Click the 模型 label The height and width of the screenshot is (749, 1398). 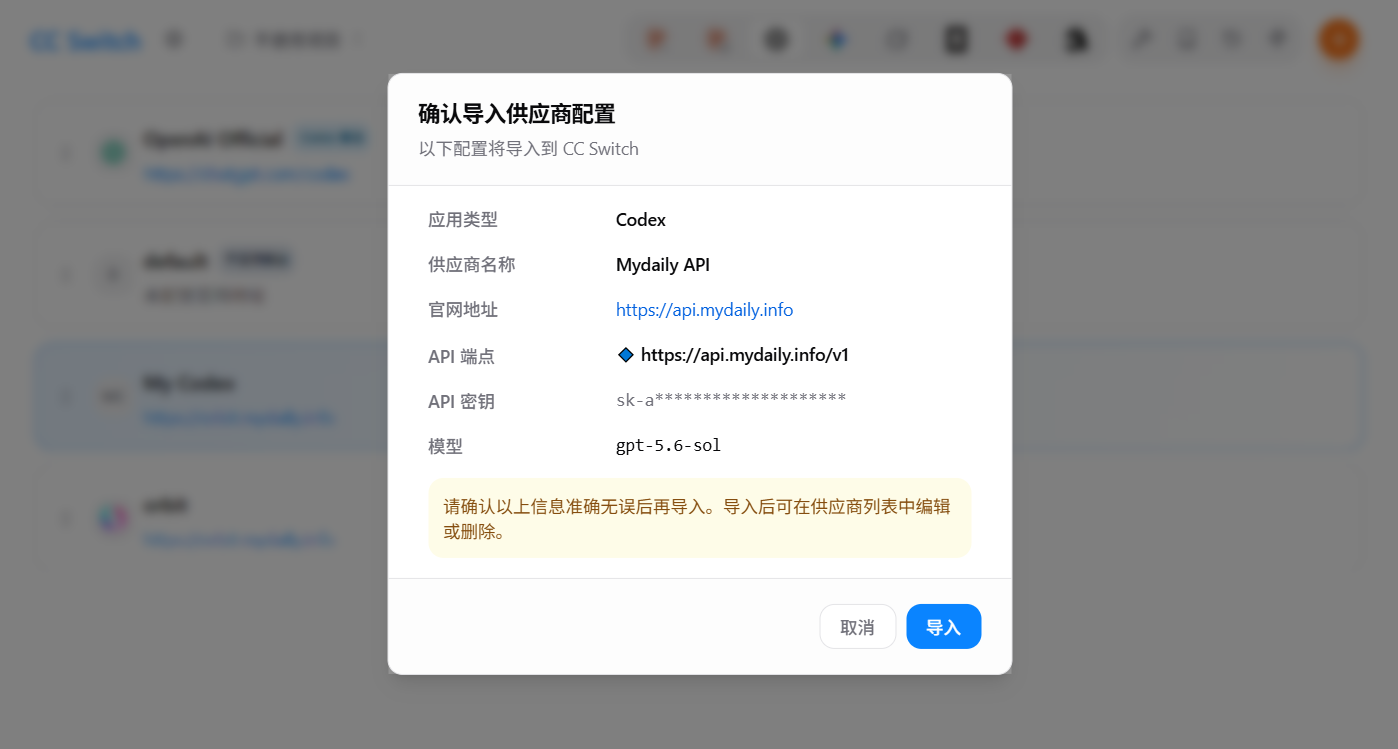446,446
